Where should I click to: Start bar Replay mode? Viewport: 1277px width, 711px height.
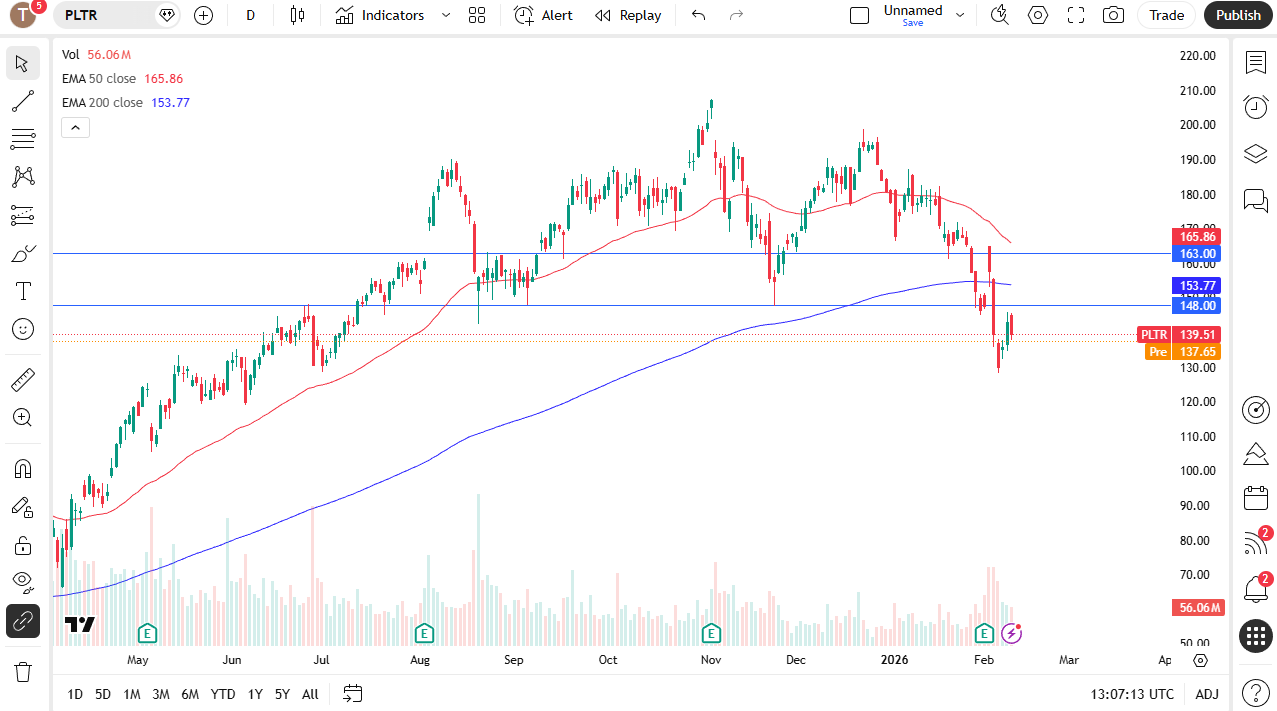pos(628,15)
